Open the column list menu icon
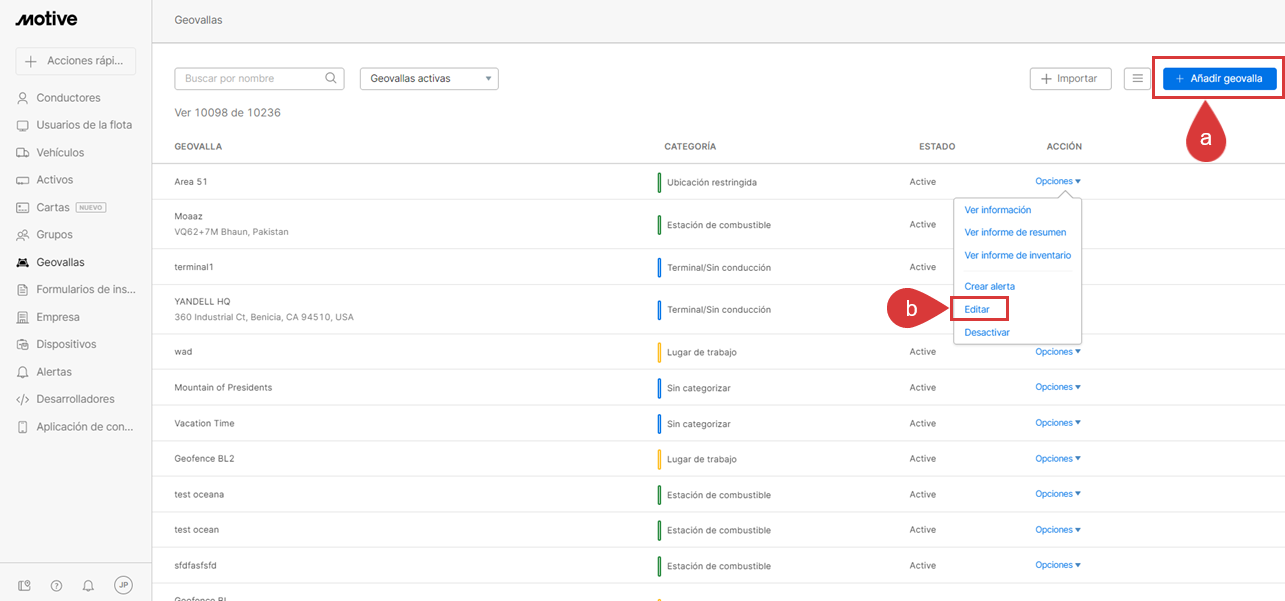The height and width of the screenshot is (601, 1285). click(x=1137, y=78)
